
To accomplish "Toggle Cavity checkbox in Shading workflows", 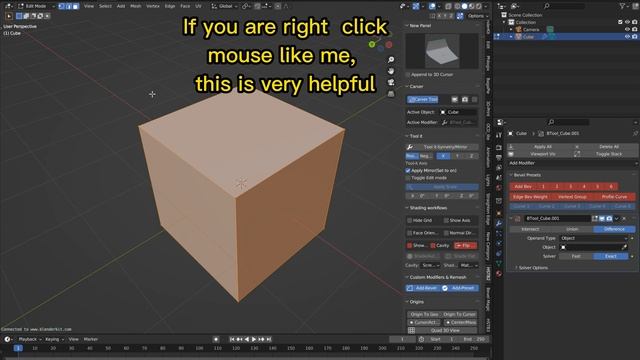I will coord(433,245).
